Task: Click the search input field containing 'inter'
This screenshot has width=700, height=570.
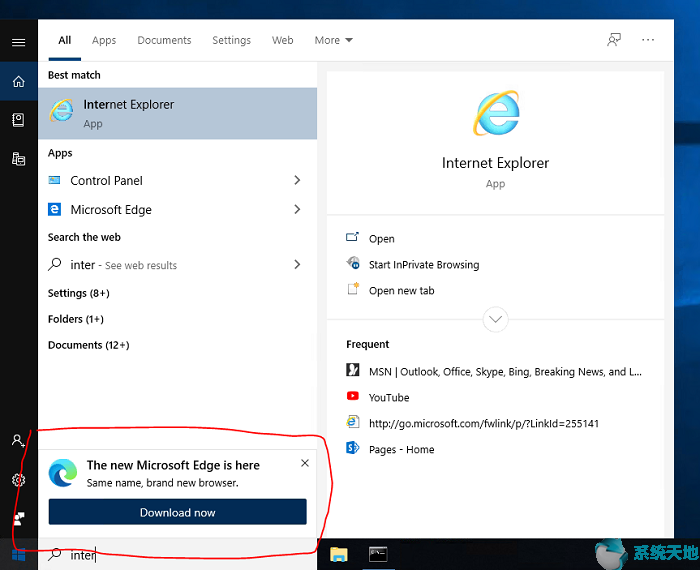Action: pos(178,554)
